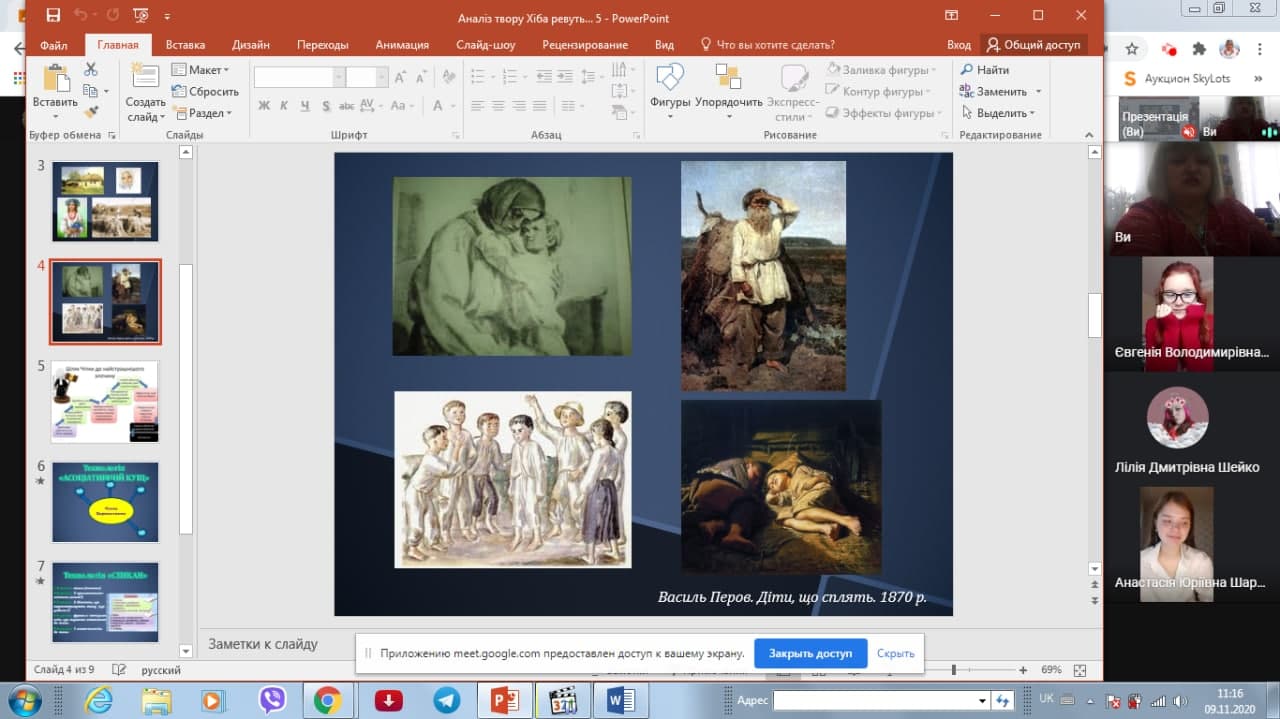Click the Заметки к слайду notes area
This screenshot has height=719, width=1280.
pyautogui.click(x=263, y=644)
